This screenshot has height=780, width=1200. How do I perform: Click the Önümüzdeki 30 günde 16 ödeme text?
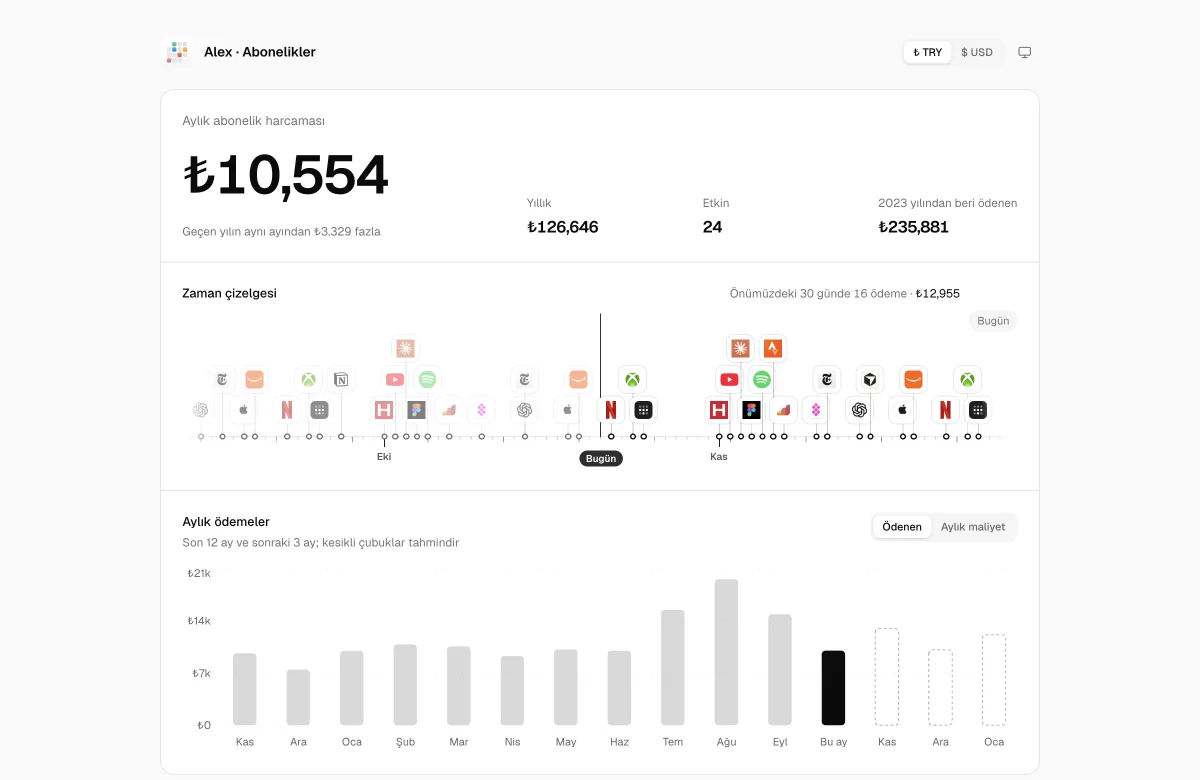pos(818,294)
